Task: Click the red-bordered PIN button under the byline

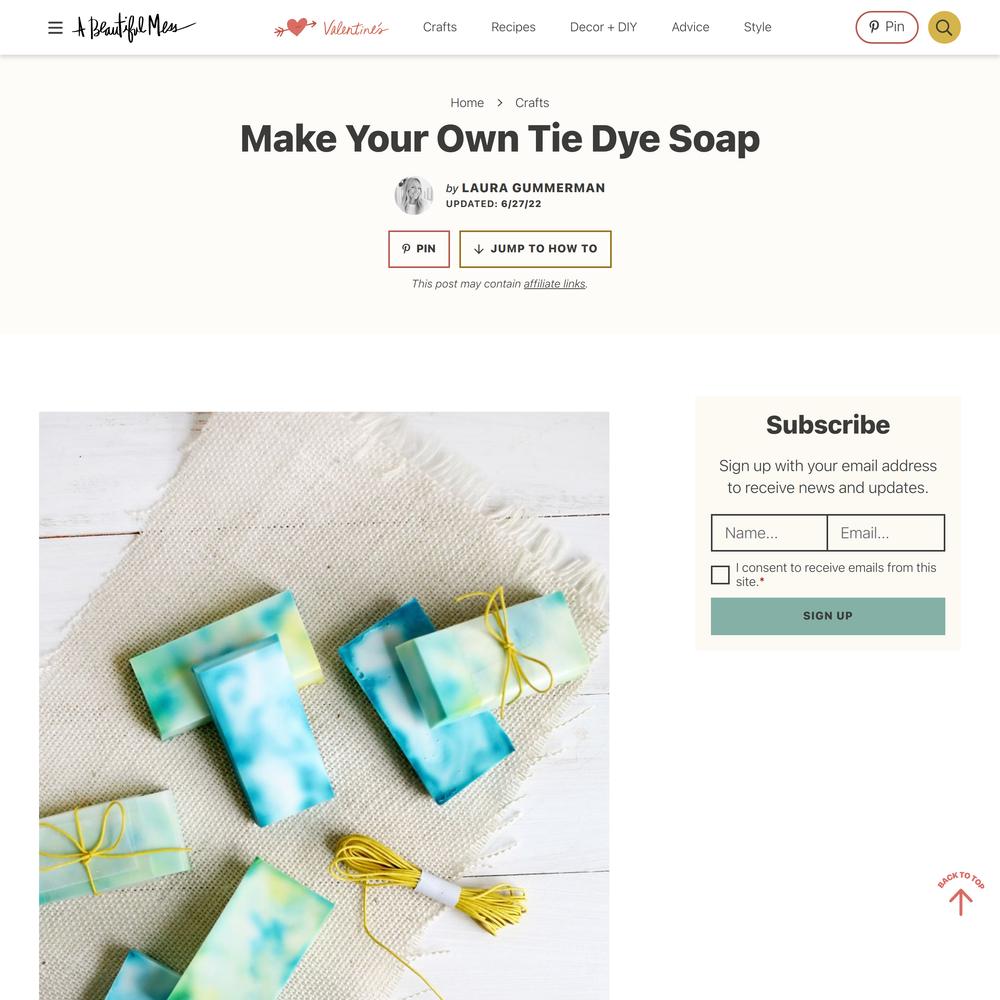Action: (x=419, y=249)
